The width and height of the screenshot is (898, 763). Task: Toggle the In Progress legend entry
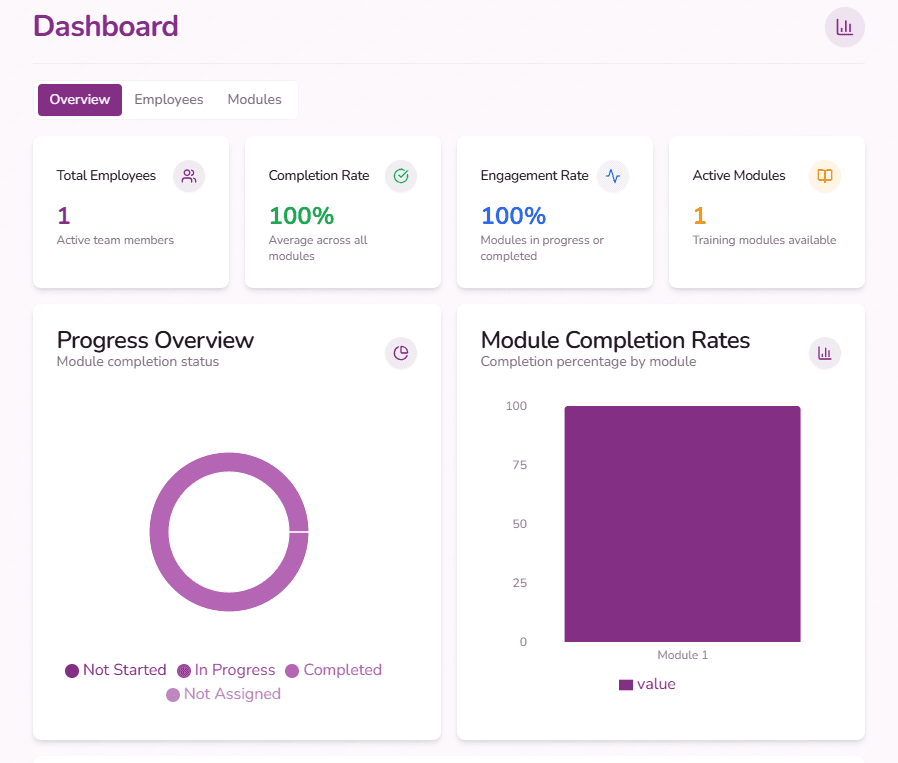(226, 670)
